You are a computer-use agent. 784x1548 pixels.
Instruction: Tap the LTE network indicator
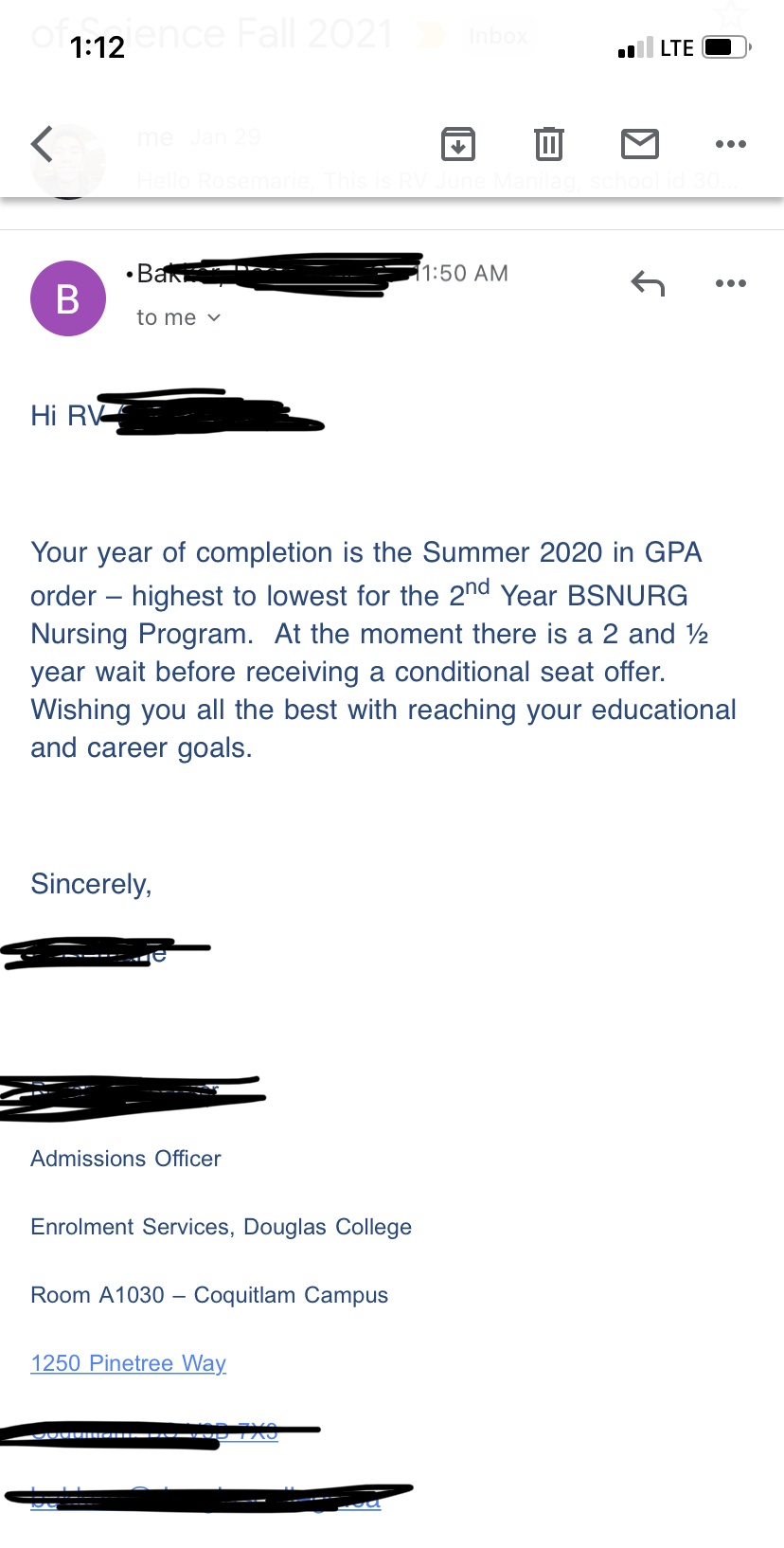(677, 47)
